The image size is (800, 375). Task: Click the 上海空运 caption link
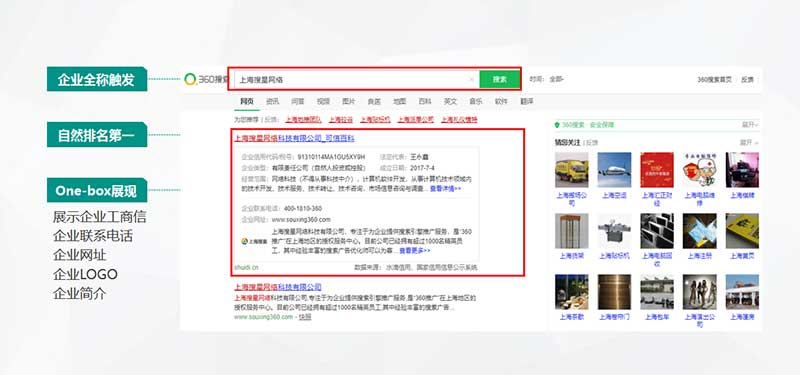click(x=614, y=195)
